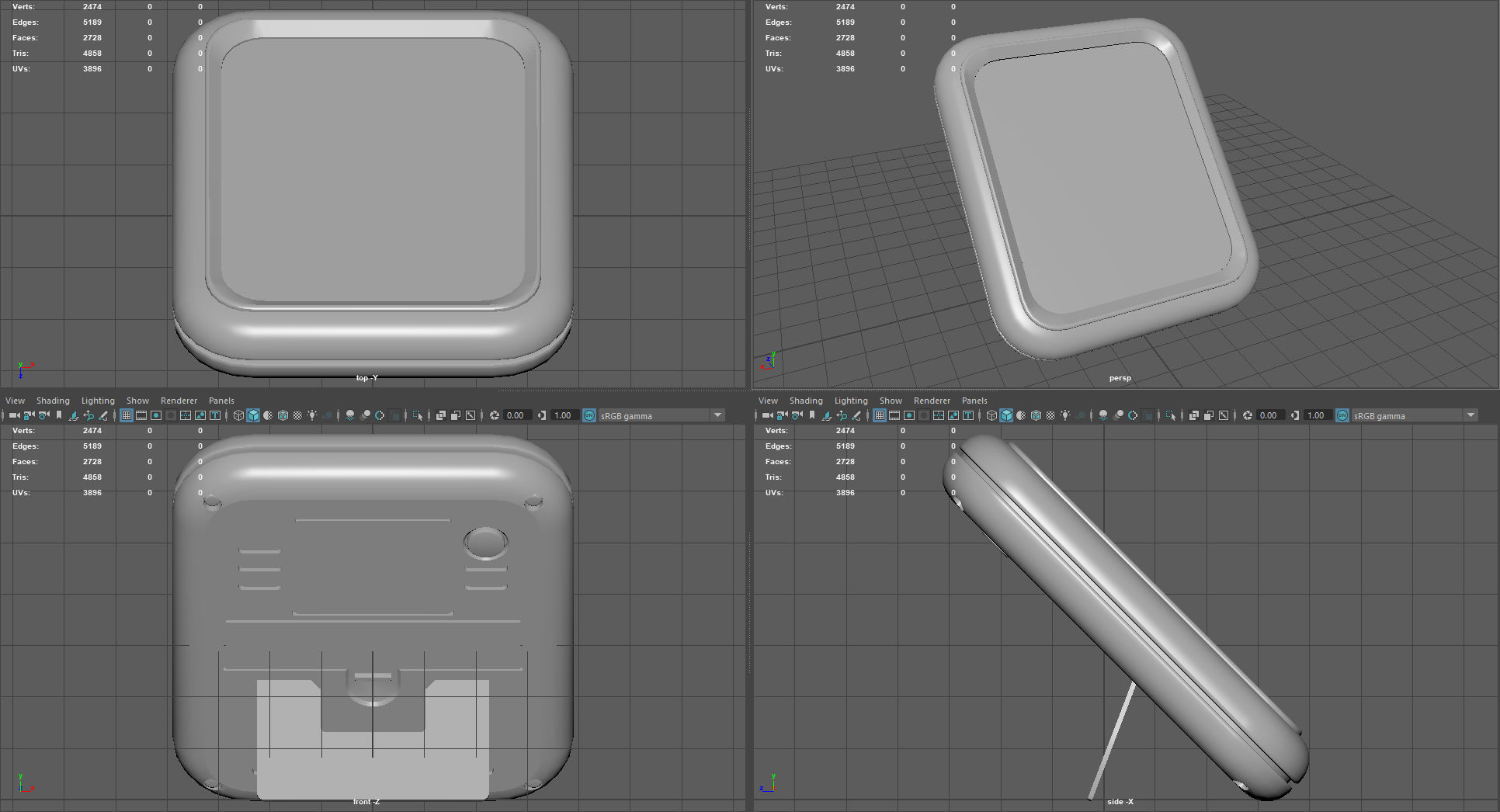Click exposure value field 0.00 in front view panel
The height and width of the screenshot is (812, 1500).
(517, 415)
